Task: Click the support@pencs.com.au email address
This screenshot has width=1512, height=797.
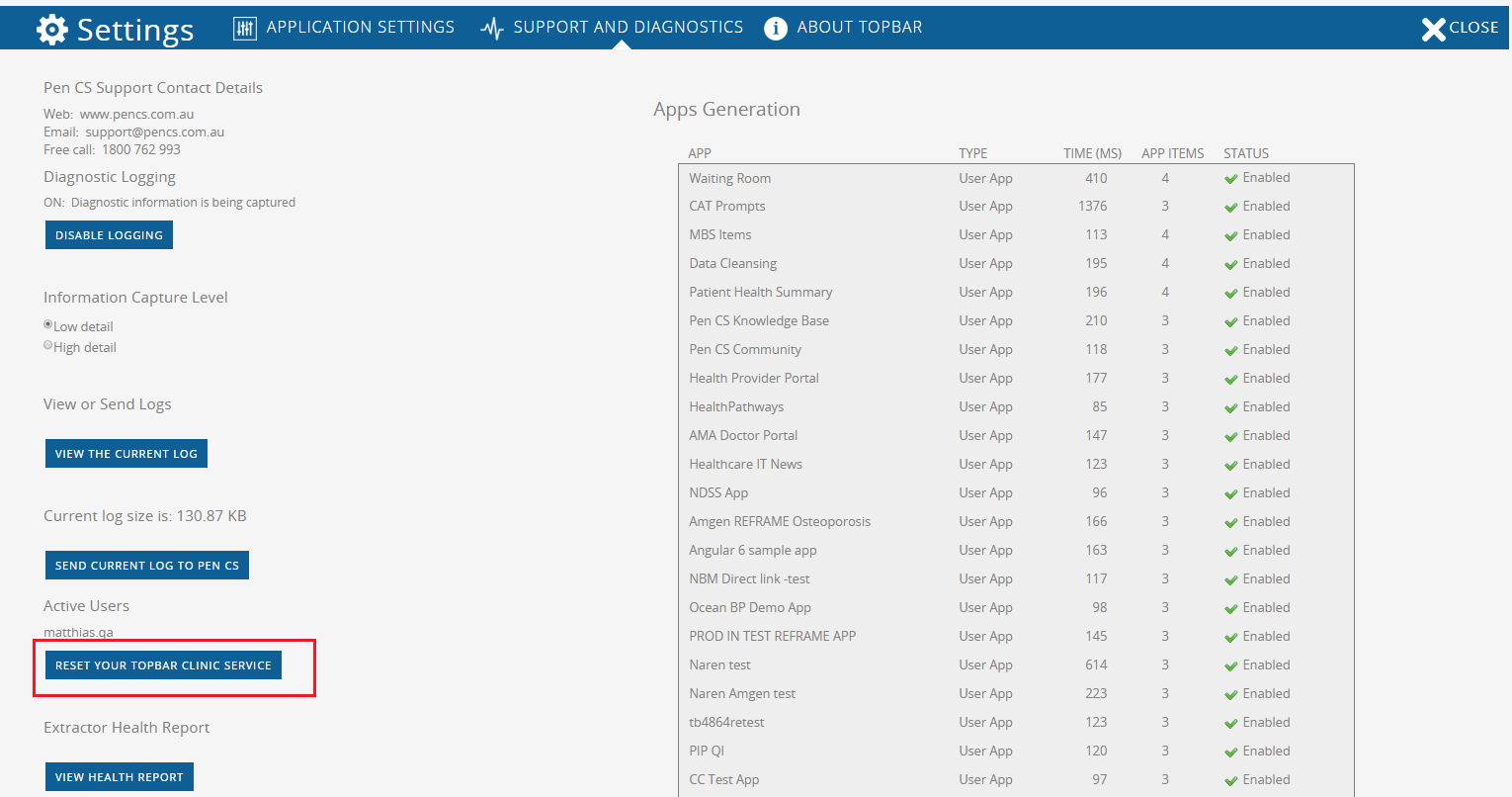Action: coord(154,132)
